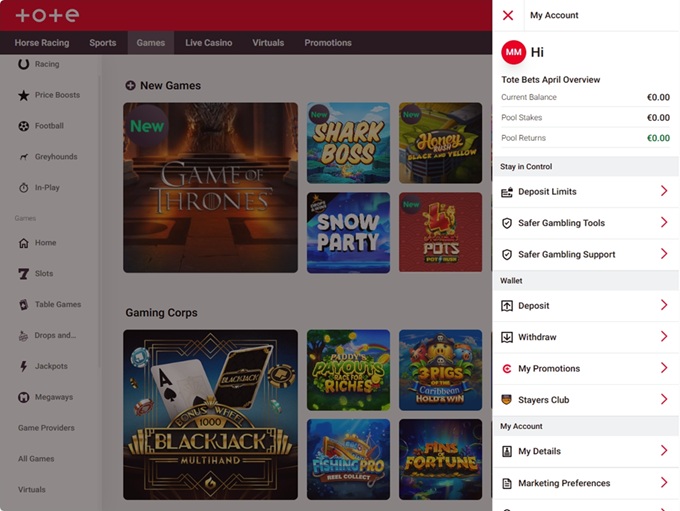Click the Tote logo
The width and height of the screenshot is (680, 511).
tap(47, 15)
